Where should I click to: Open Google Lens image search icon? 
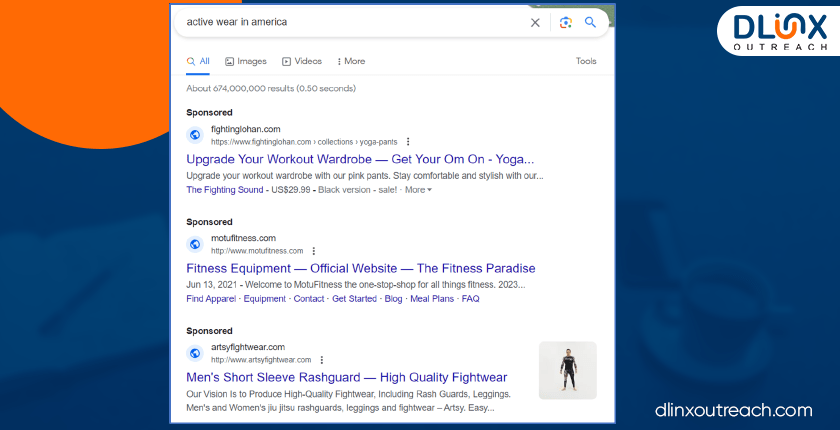click(566, 22)
